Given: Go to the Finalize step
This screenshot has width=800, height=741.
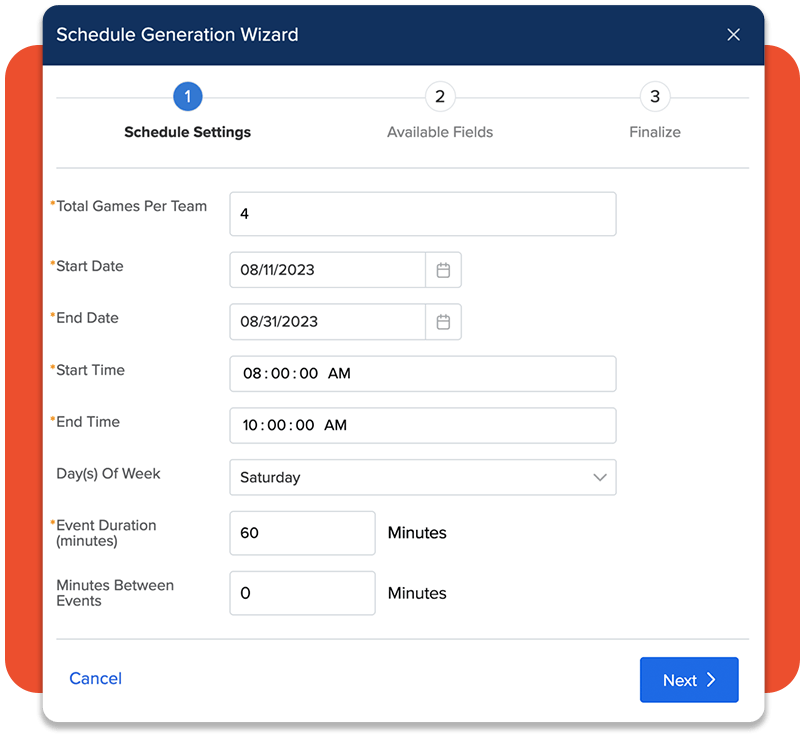Looking at the screenshot, I should [x=655, y=132].
